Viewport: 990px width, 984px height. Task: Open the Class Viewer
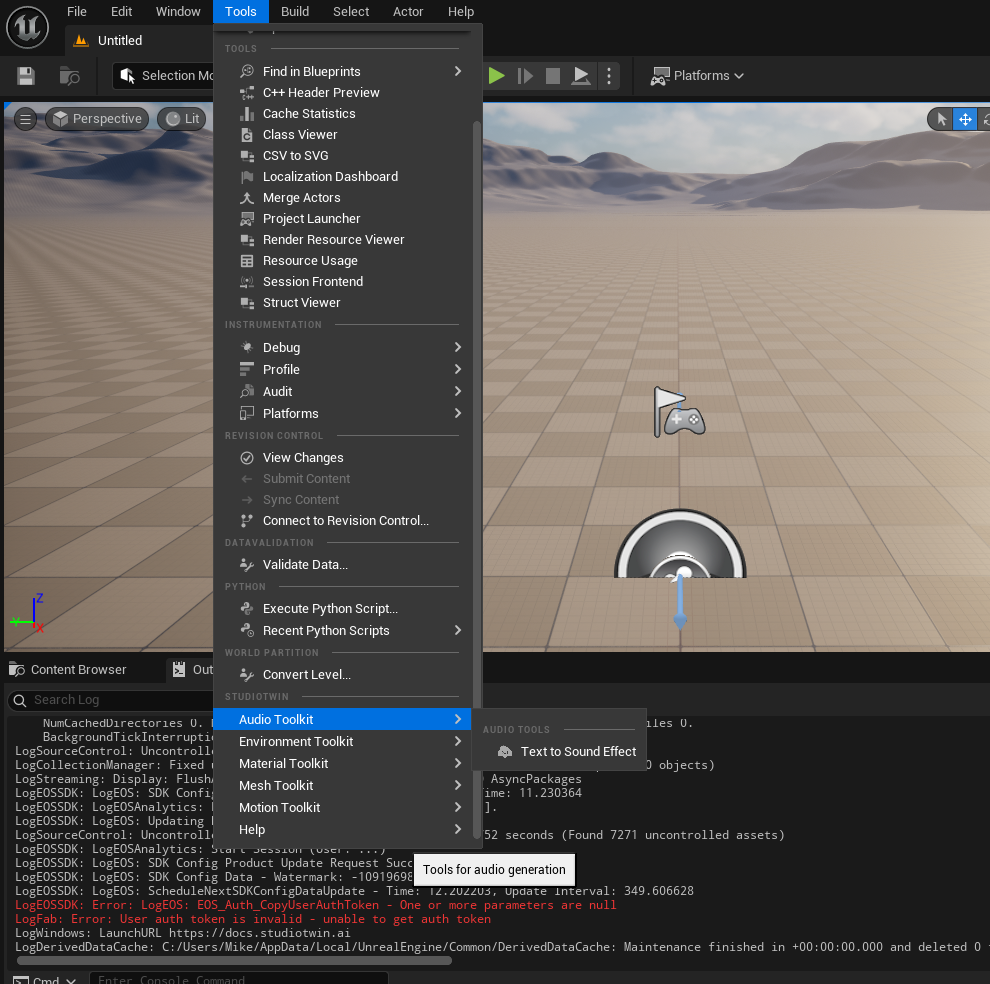(x=343, y=135)
